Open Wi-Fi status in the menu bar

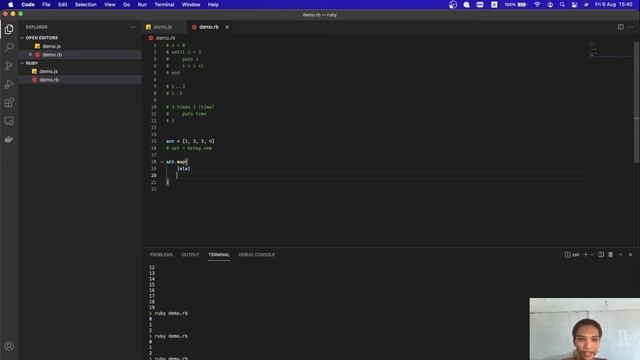tap(537, 4)
